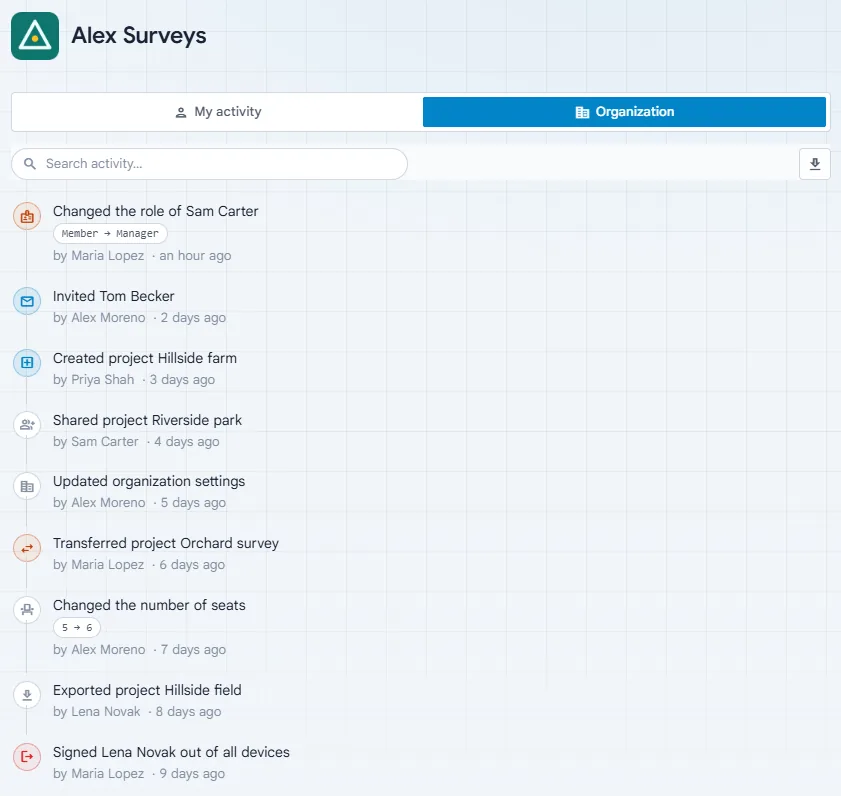Image resolution: width=841 pixels, height=796 pixels.
Task: Click Changed the number of seats text
Action: [149, 605]
